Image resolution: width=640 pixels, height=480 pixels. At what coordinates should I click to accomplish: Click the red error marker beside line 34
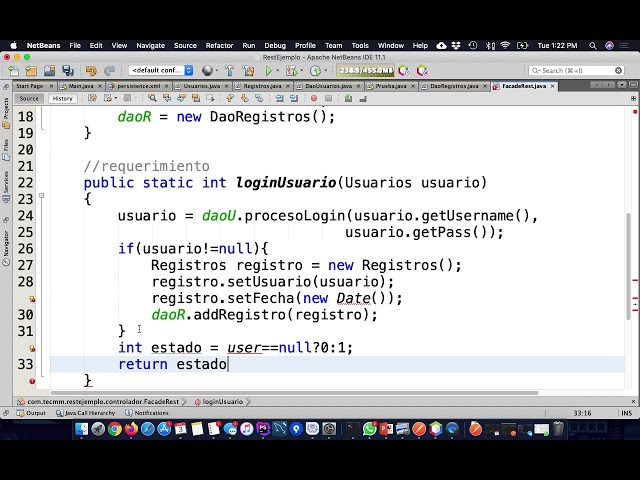pos(32,381)
